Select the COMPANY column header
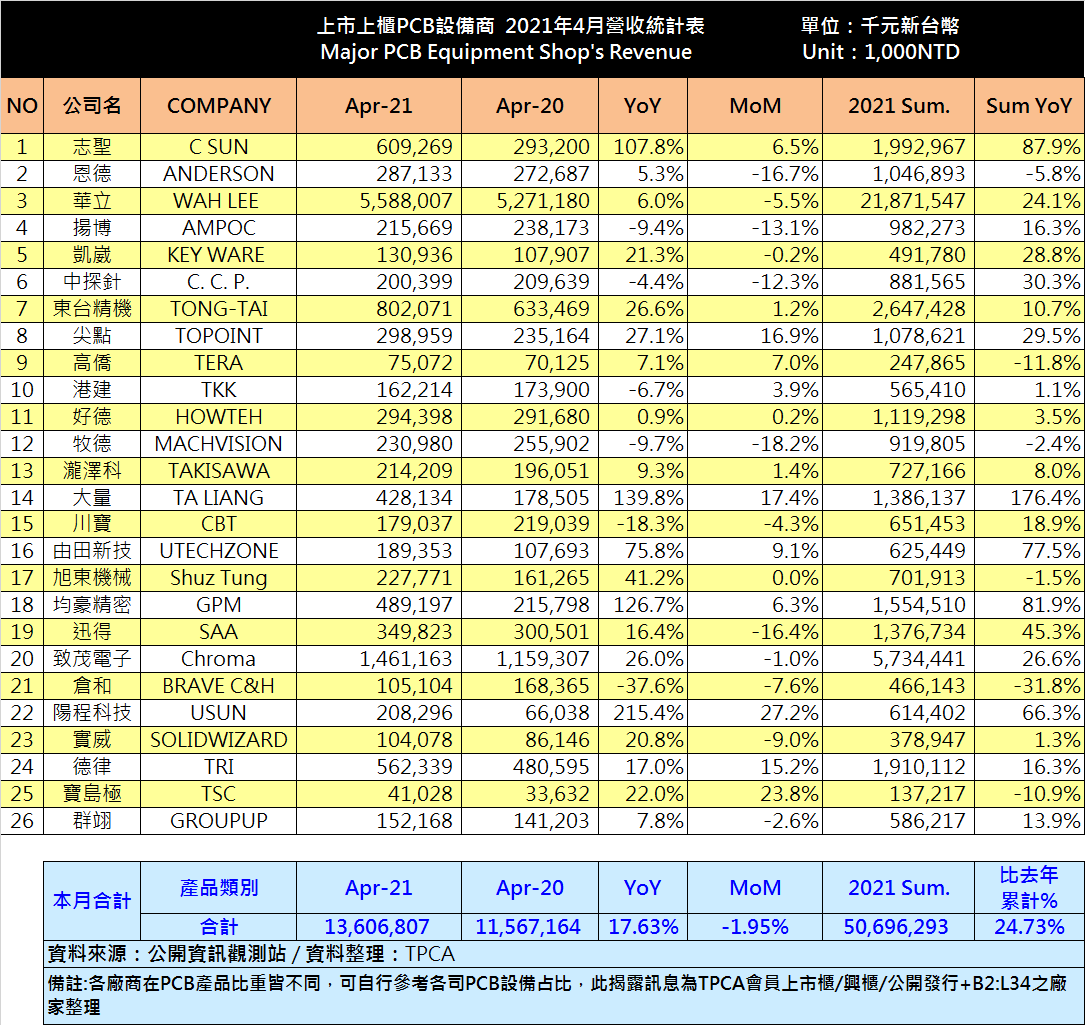 tap(218, 105)
